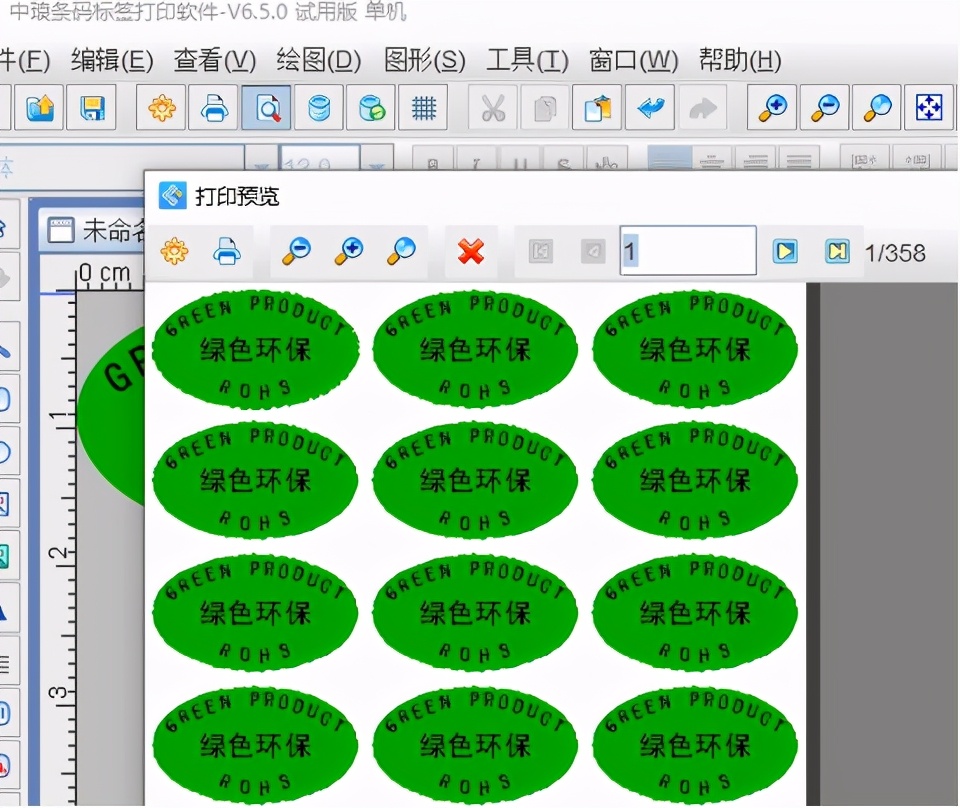The width and height of the screenshot is (960, 808).
Task: Open the 绘图(D) menu
Action: click(x=316, y=61)
